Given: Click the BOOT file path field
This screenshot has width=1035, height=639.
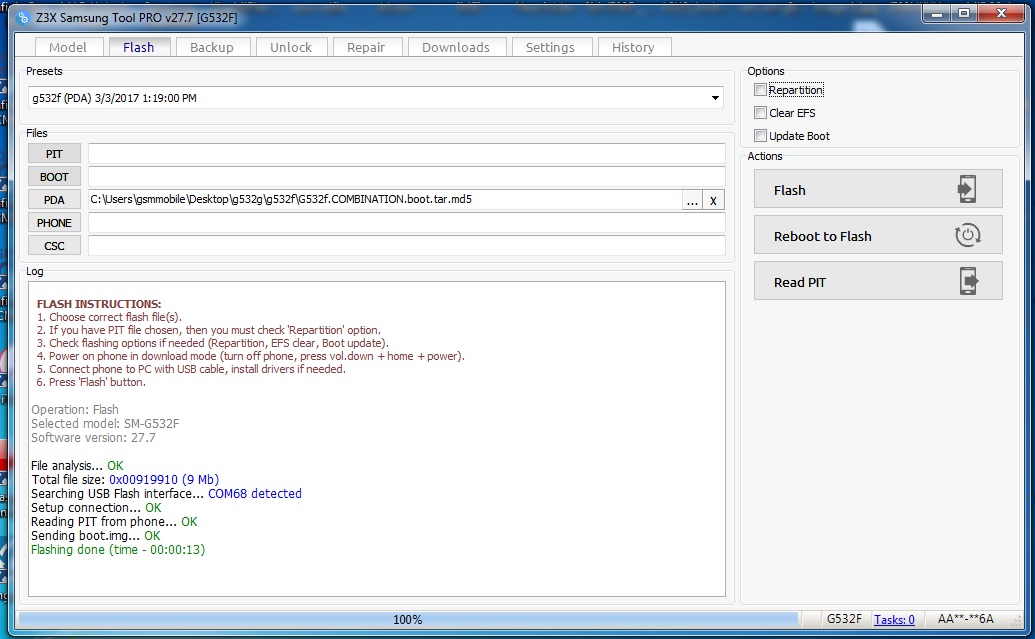Looking at the screenshot, I should [407, 177].
